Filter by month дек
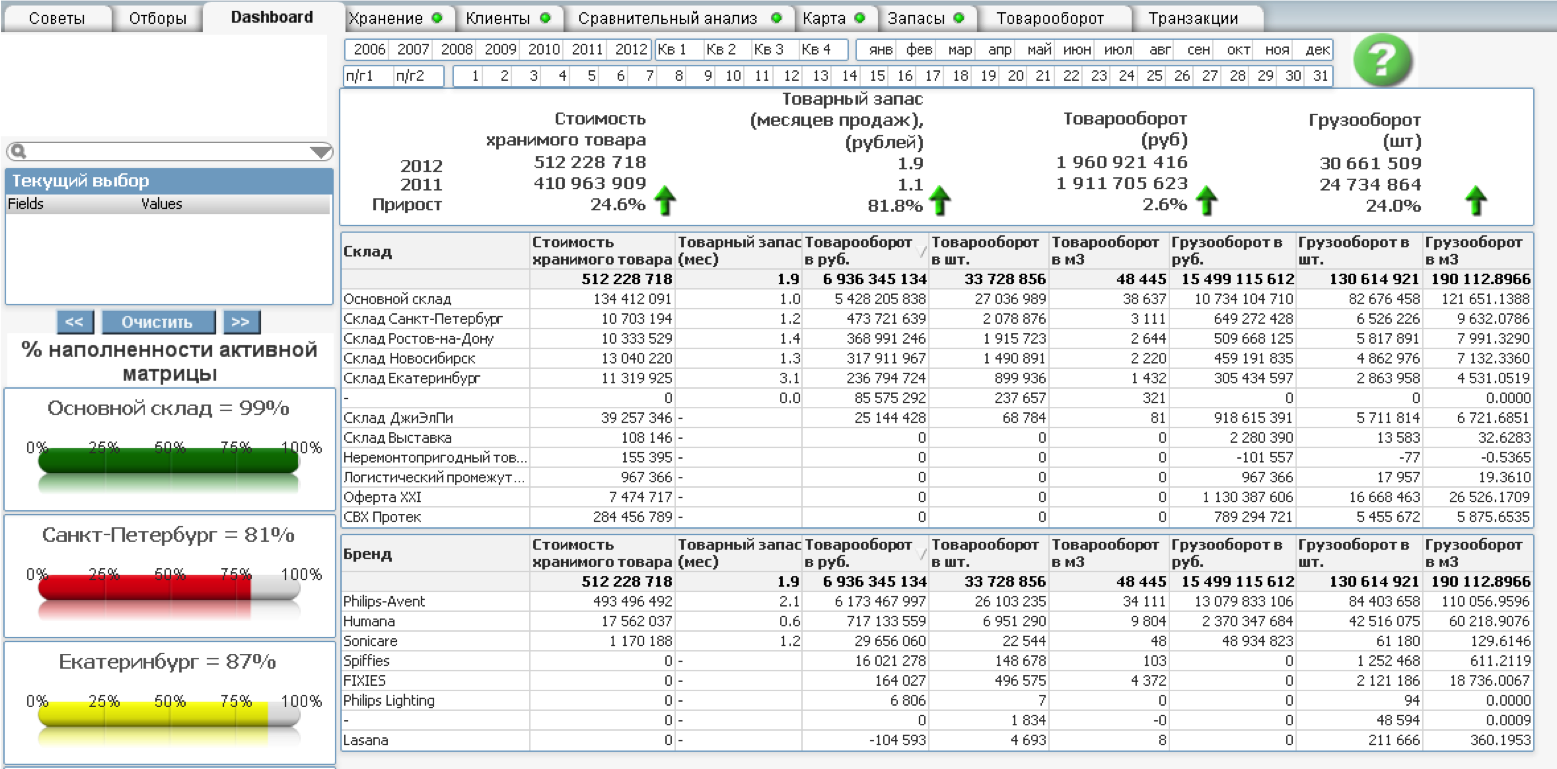The height and width of the screenshot is (769, 1557). [x=1317, y=49]
